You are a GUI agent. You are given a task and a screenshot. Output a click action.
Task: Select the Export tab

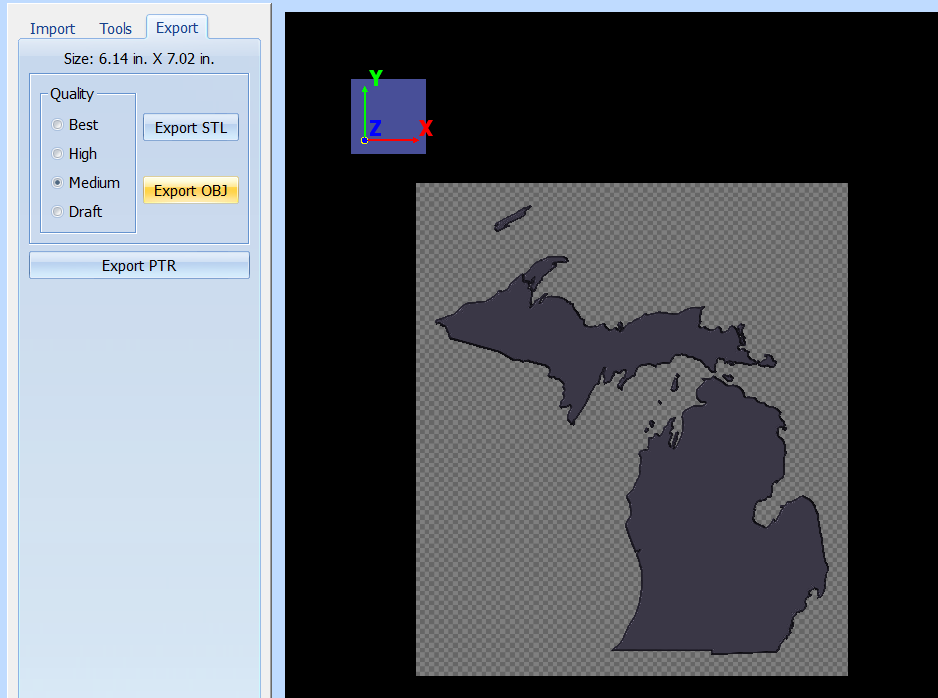pyautogui.click(x=177, y=28)
